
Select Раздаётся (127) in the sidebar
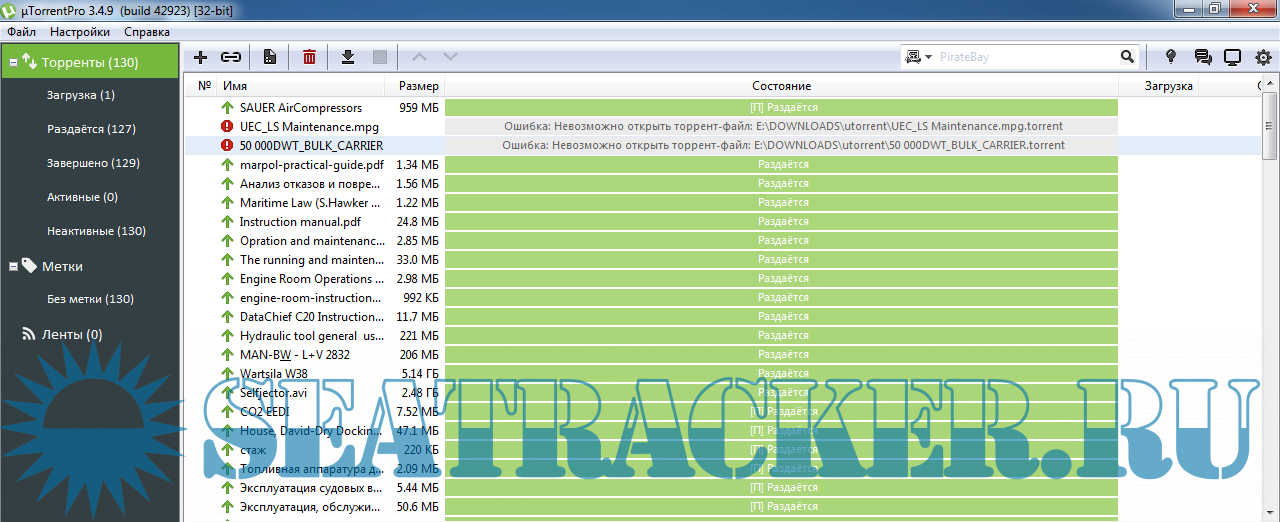click(x=91, y=129)
